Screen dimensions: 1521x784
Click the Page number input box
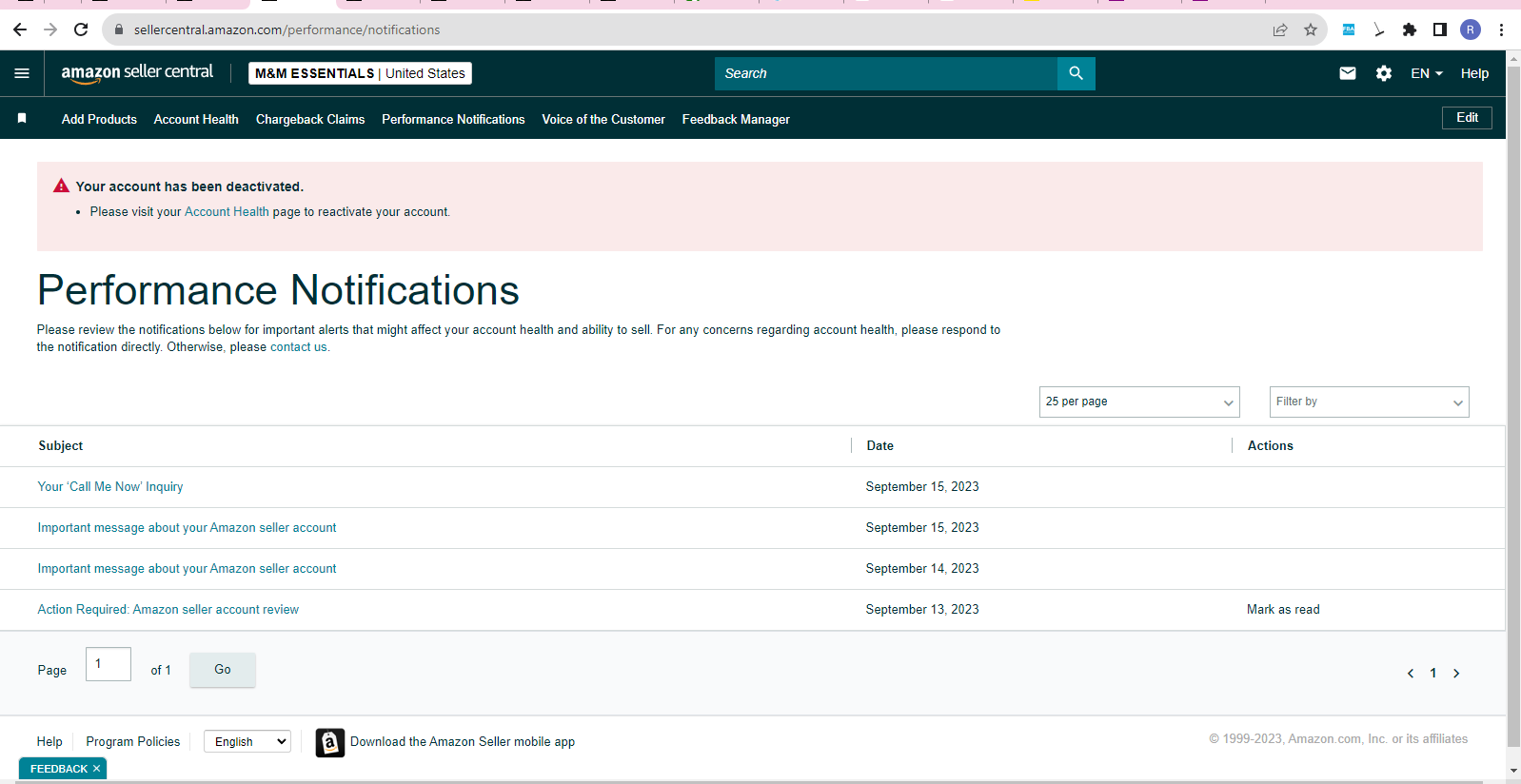(x=109, y=664)
